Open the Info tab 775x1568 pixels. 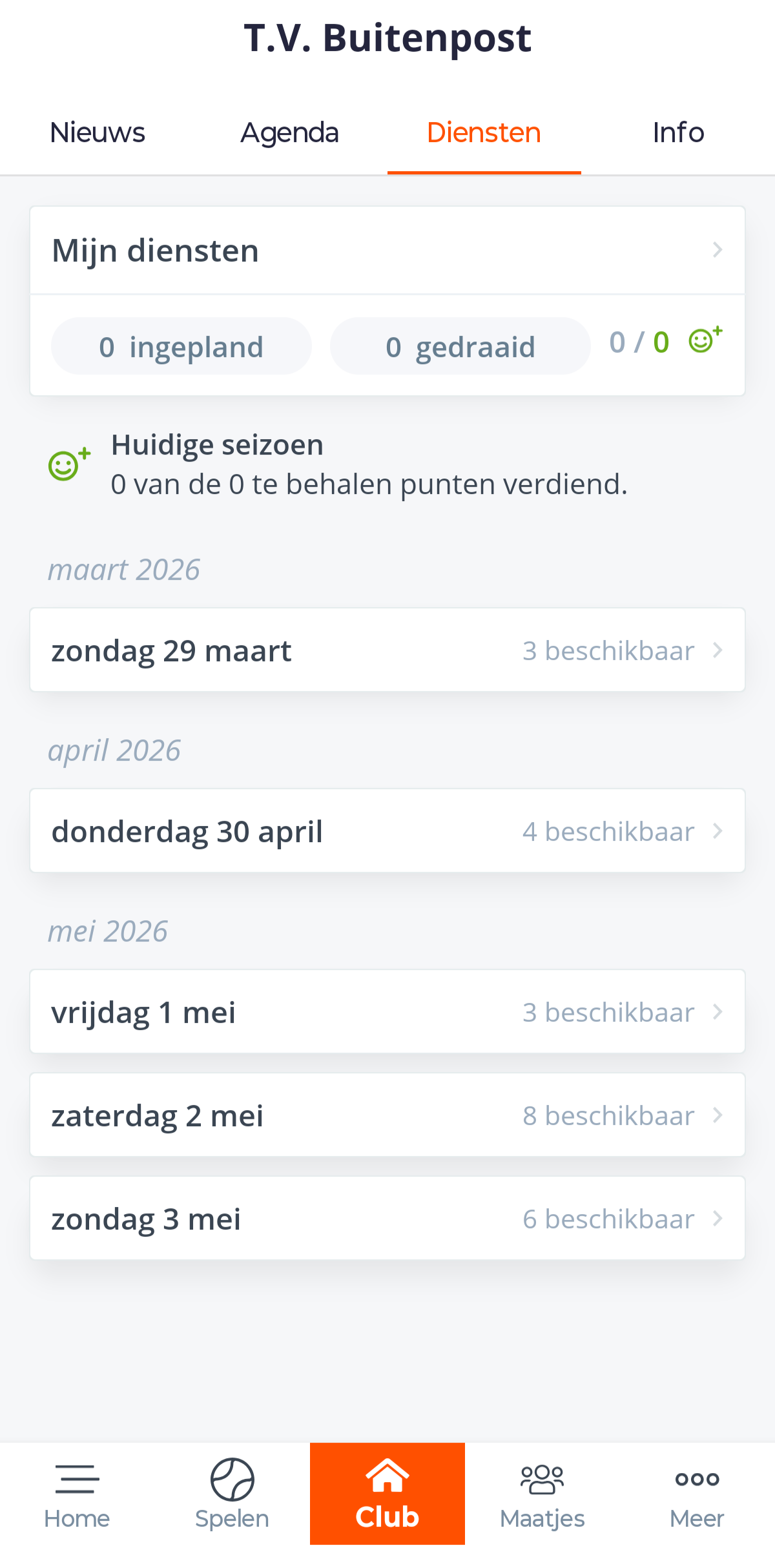pos(677,133)
